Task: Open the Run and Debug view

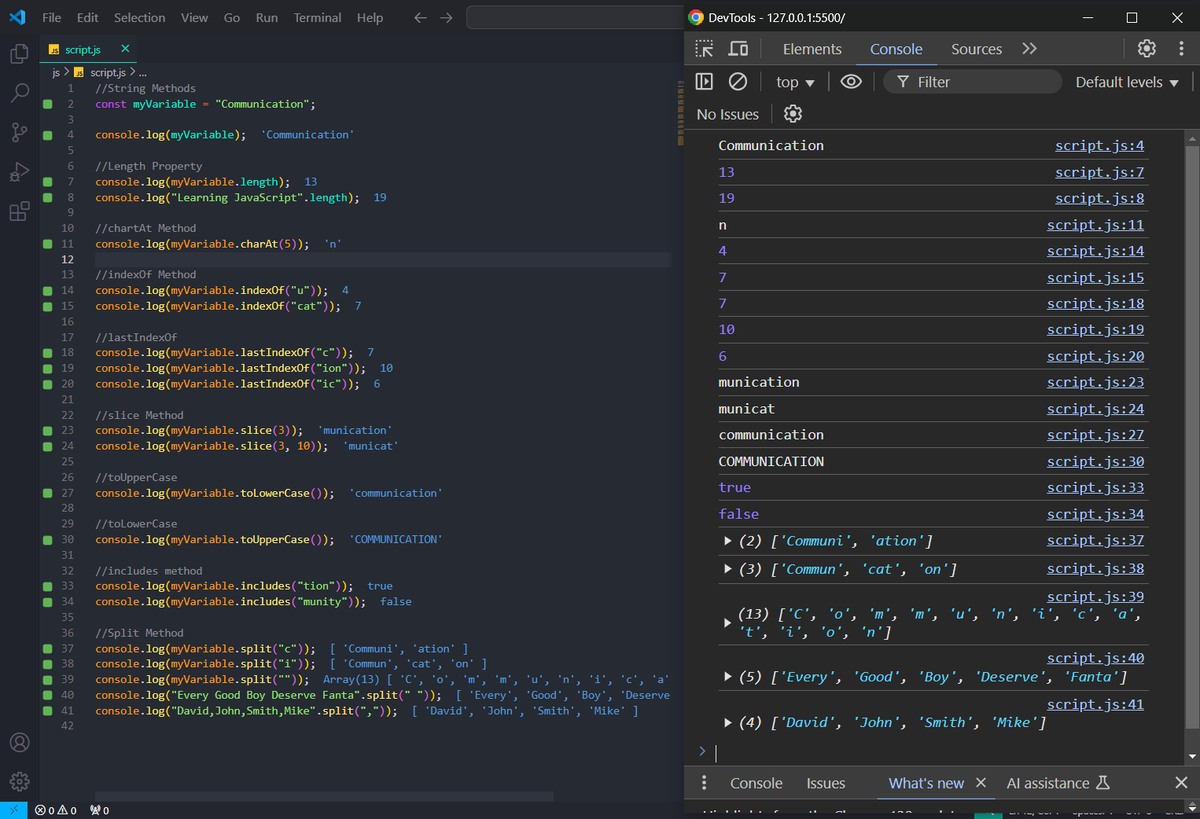Action: (19, 172)
